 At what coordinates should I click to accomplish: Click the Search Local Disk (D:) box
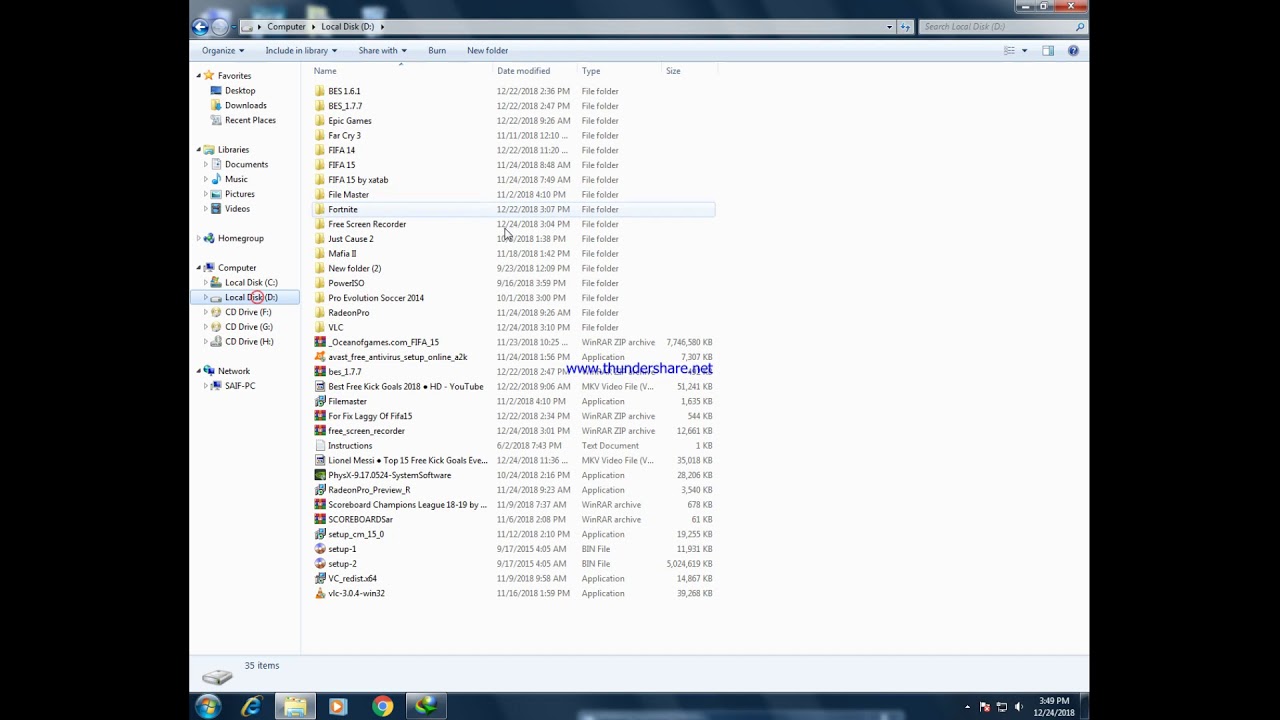point(1002,27)
